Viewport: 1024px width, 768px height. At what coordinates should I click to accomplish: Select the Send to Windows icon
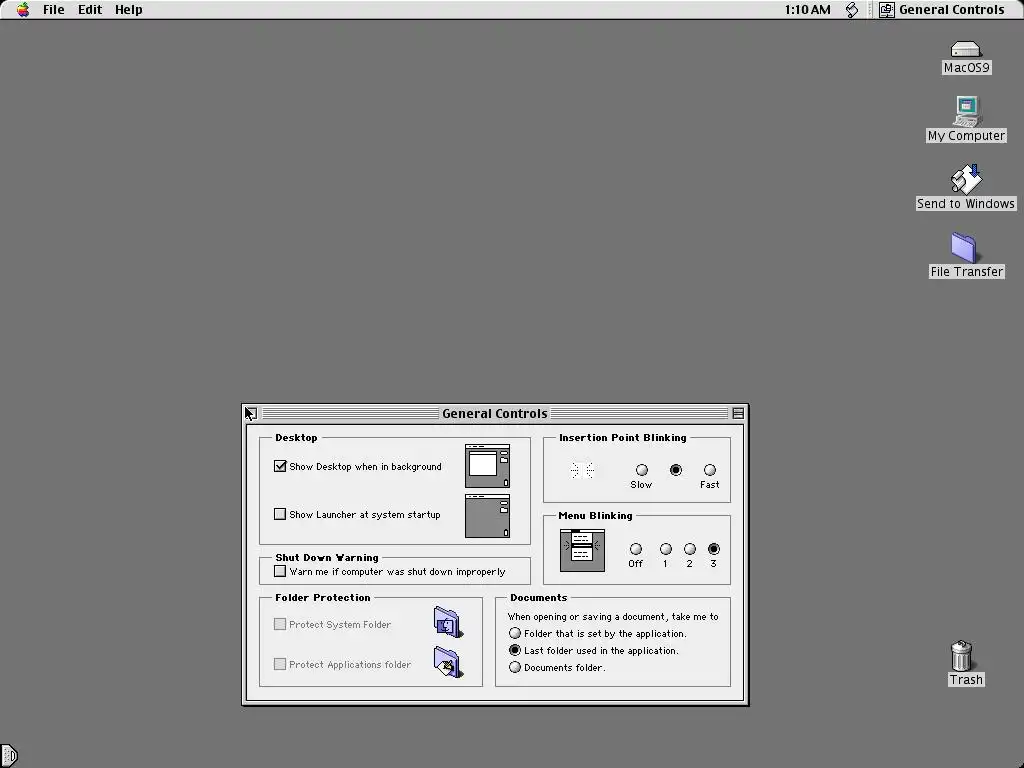click(x=966, y=180)
